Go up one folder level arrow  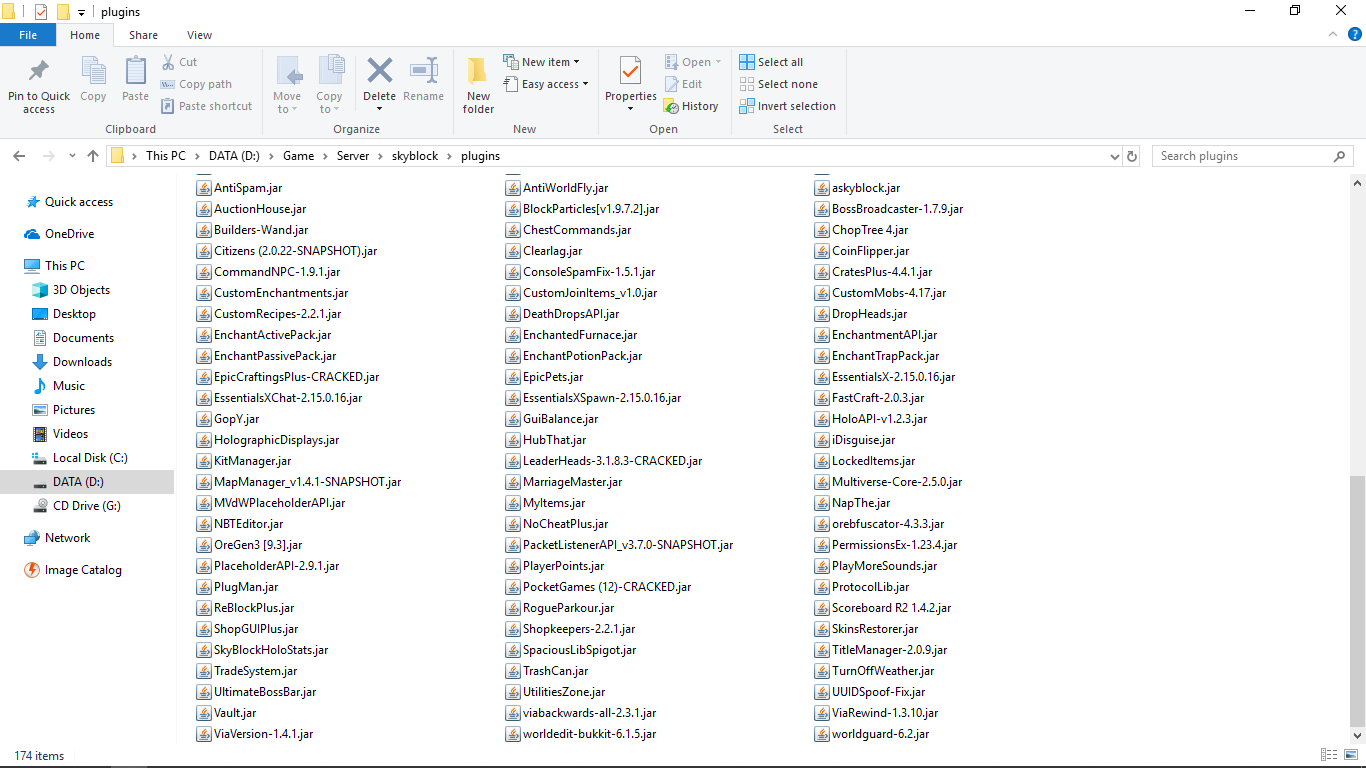coord(93,156)
